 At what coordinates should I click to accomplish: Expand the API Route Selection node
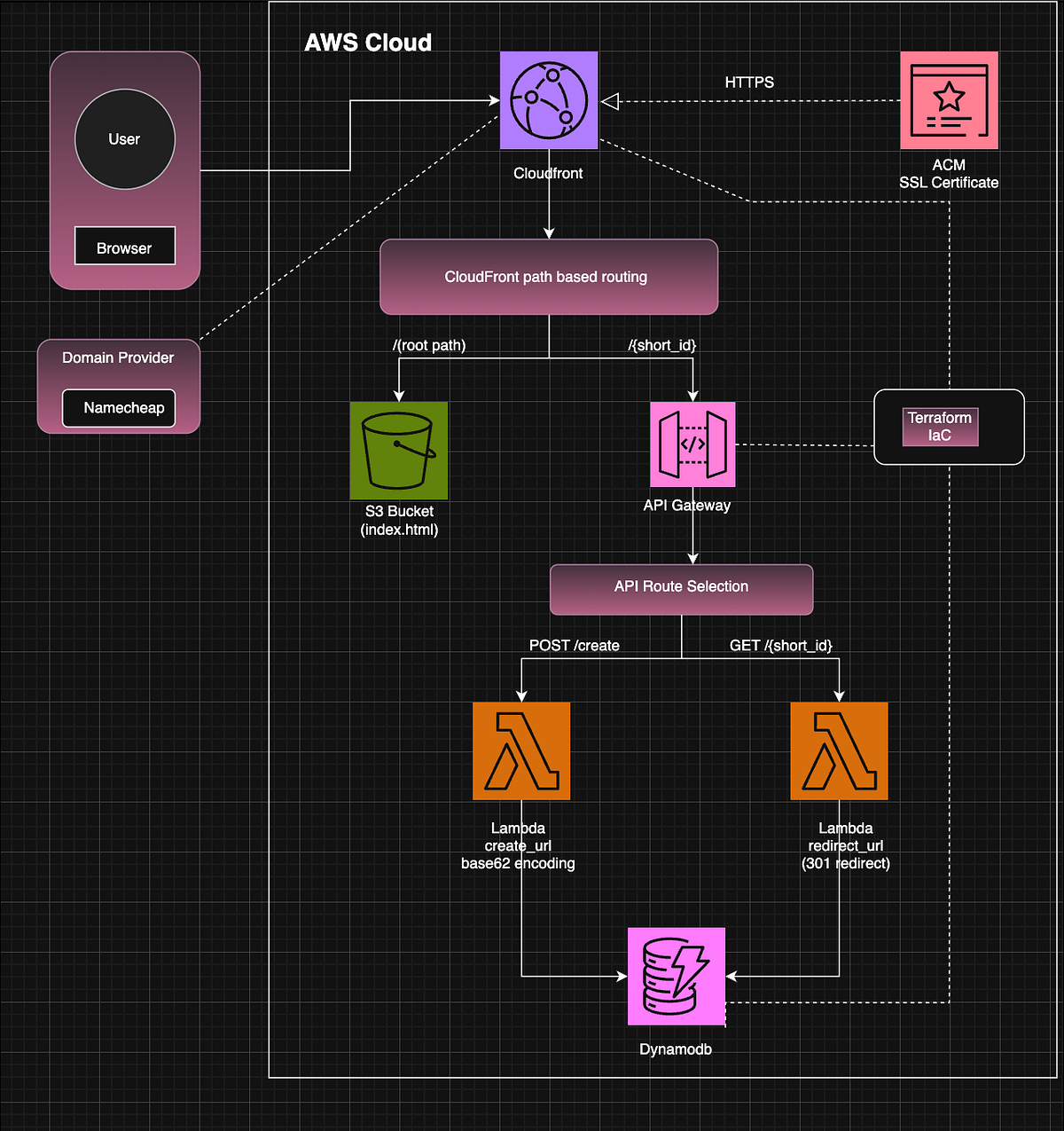point(681,587)
